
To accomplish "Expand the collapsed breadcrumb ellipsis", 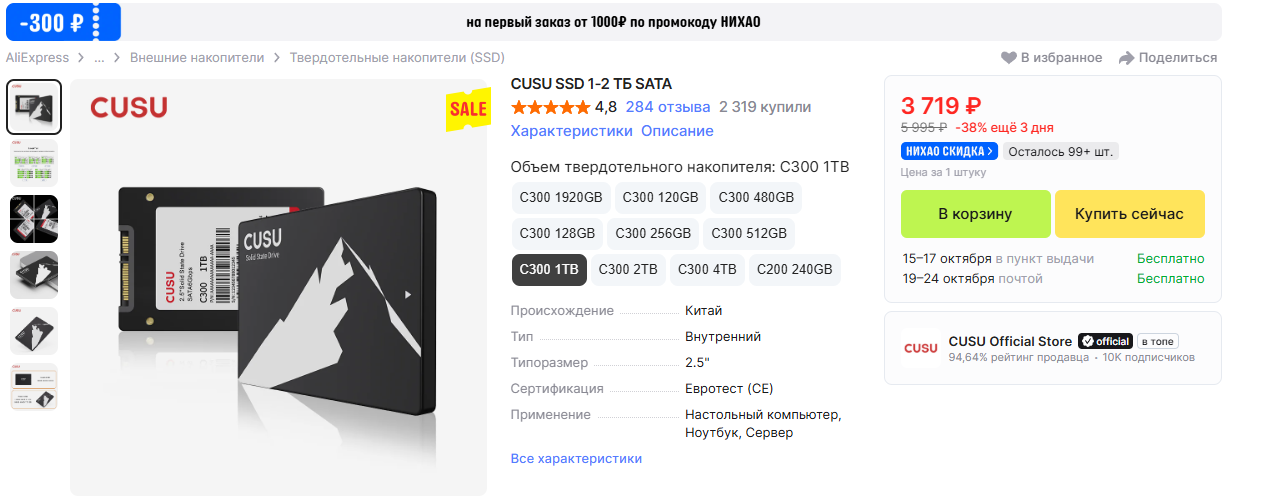I will pos(99,58).
